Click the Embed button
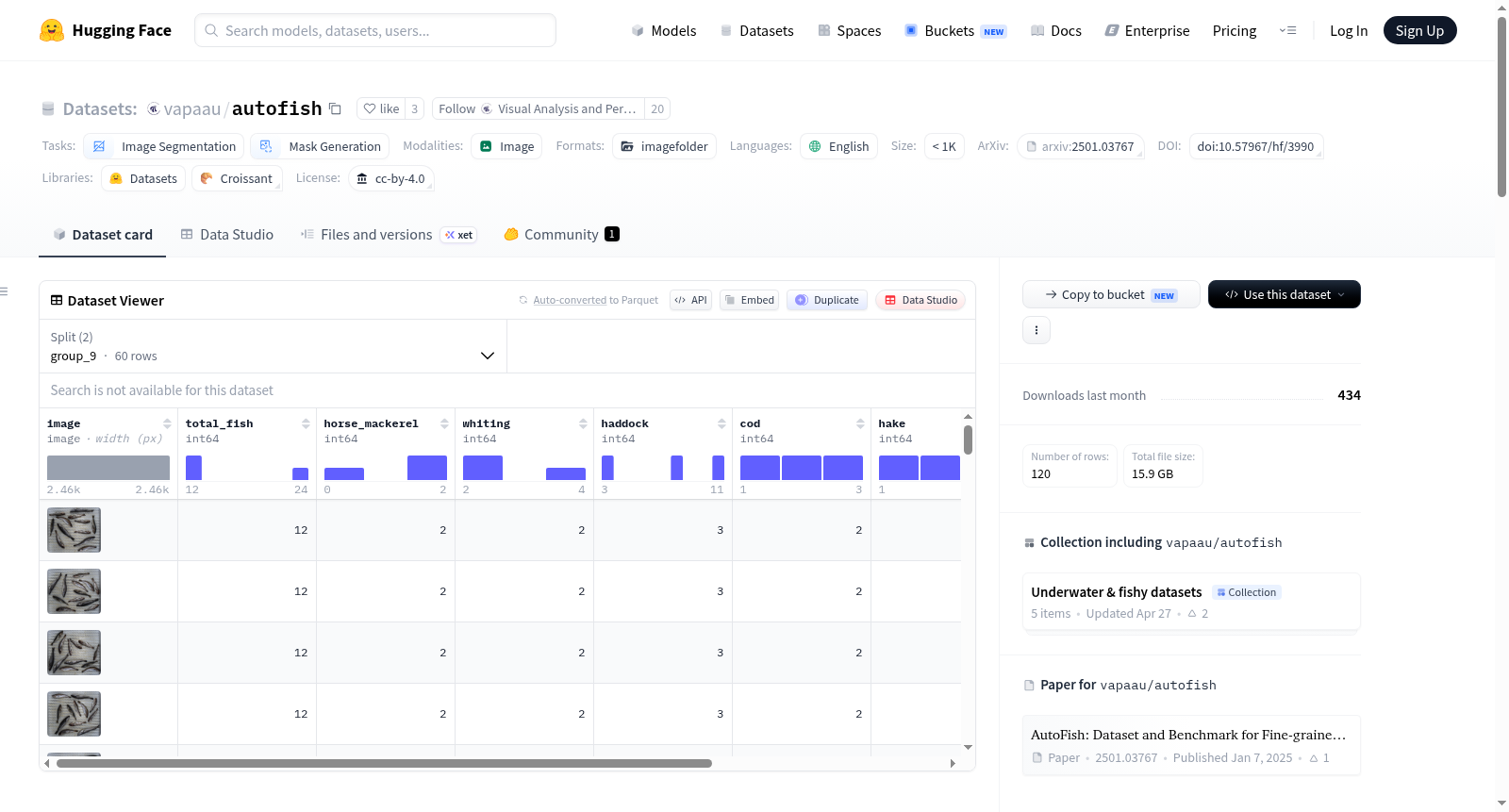The image size is (1509, 812). pos(749,300)
